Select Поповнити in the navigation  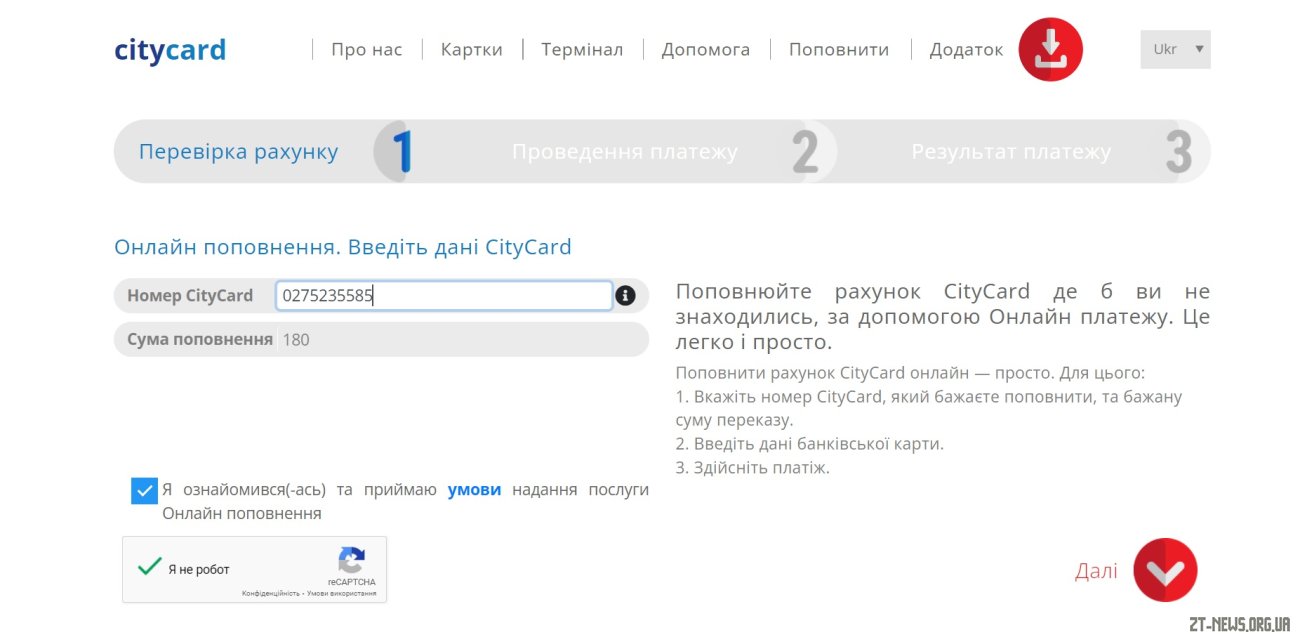click(x=839, y=49)
